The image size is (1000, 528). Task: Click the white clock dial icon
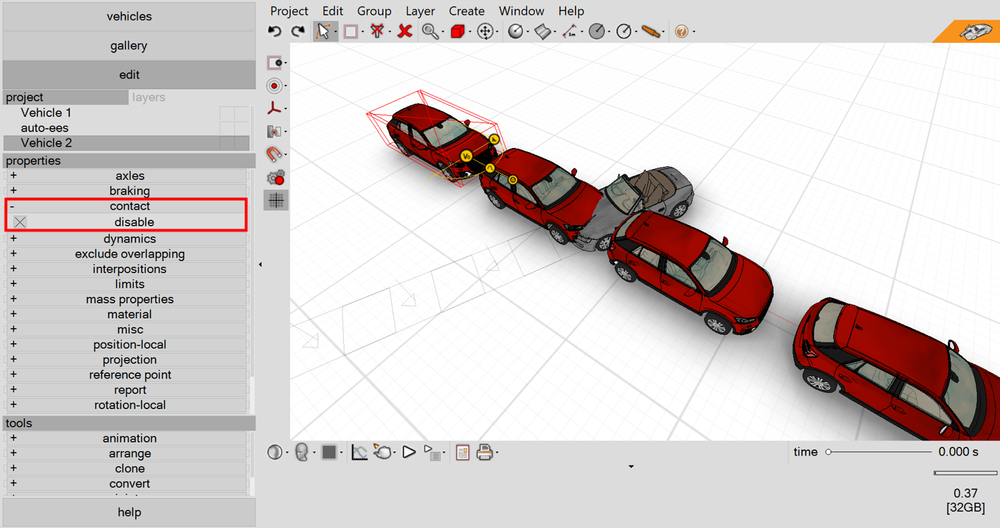[x=624, y=31]
